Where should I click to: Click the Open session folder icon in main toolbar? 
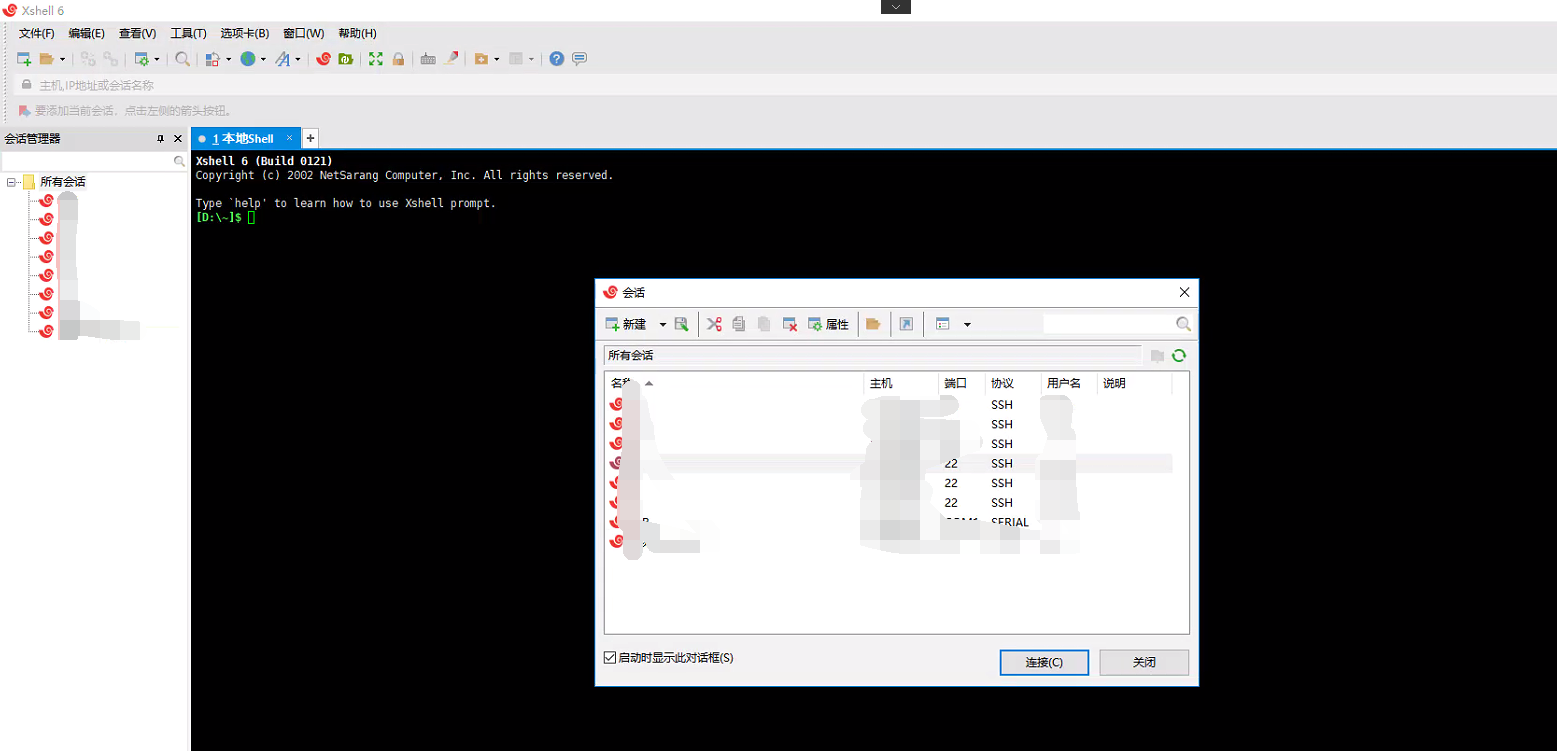pos(47,59)
